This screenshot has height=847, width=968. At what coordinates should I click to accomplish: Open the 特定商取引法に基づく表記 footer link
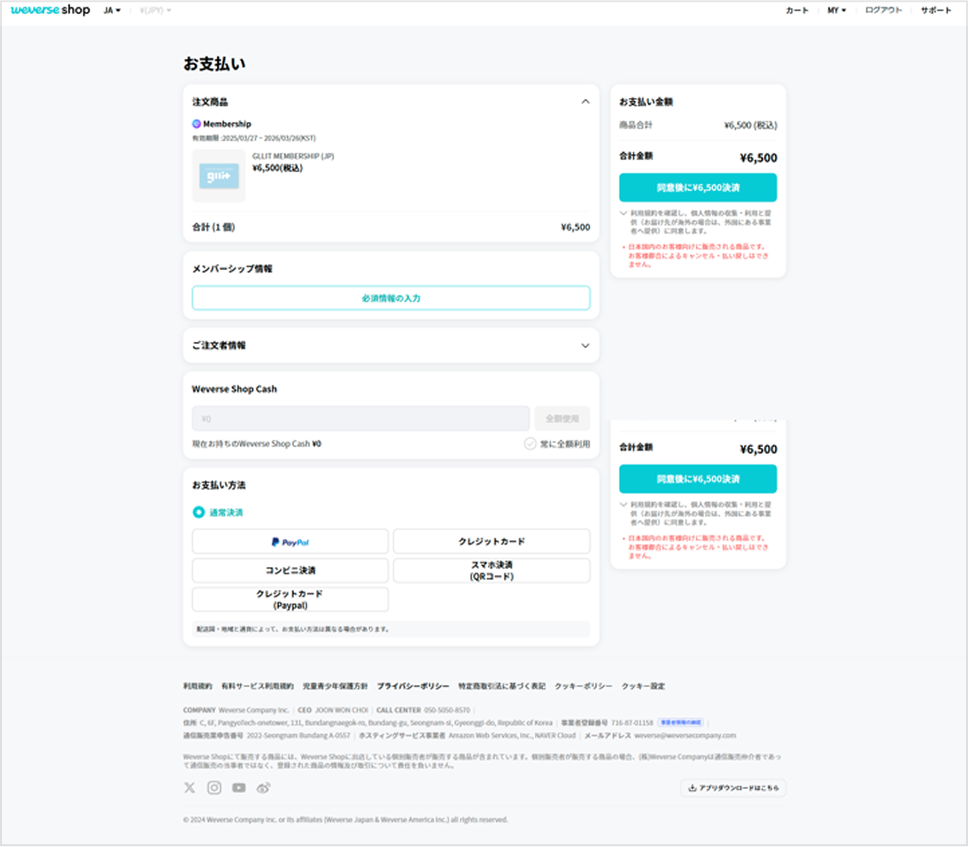(502, 686)
